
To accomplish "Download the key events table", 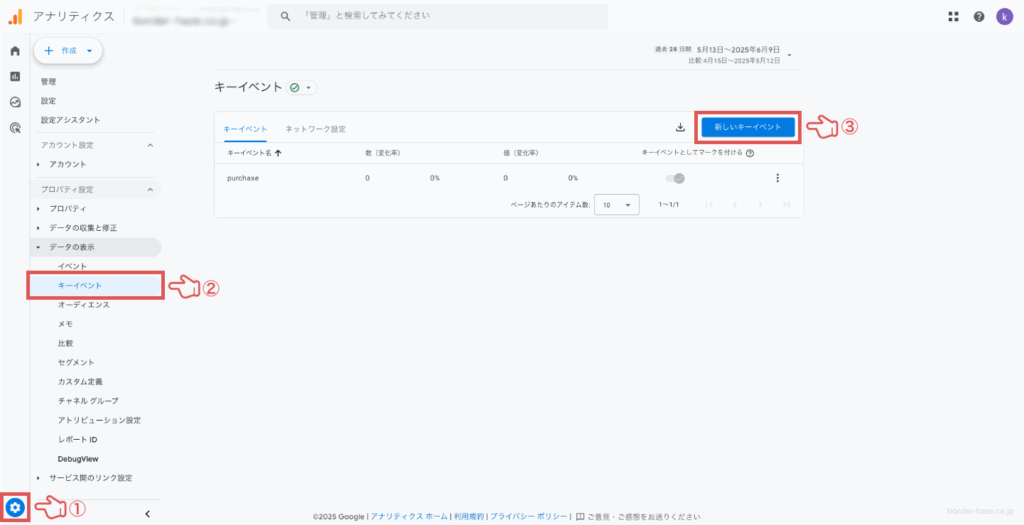I will pos(680,127).
